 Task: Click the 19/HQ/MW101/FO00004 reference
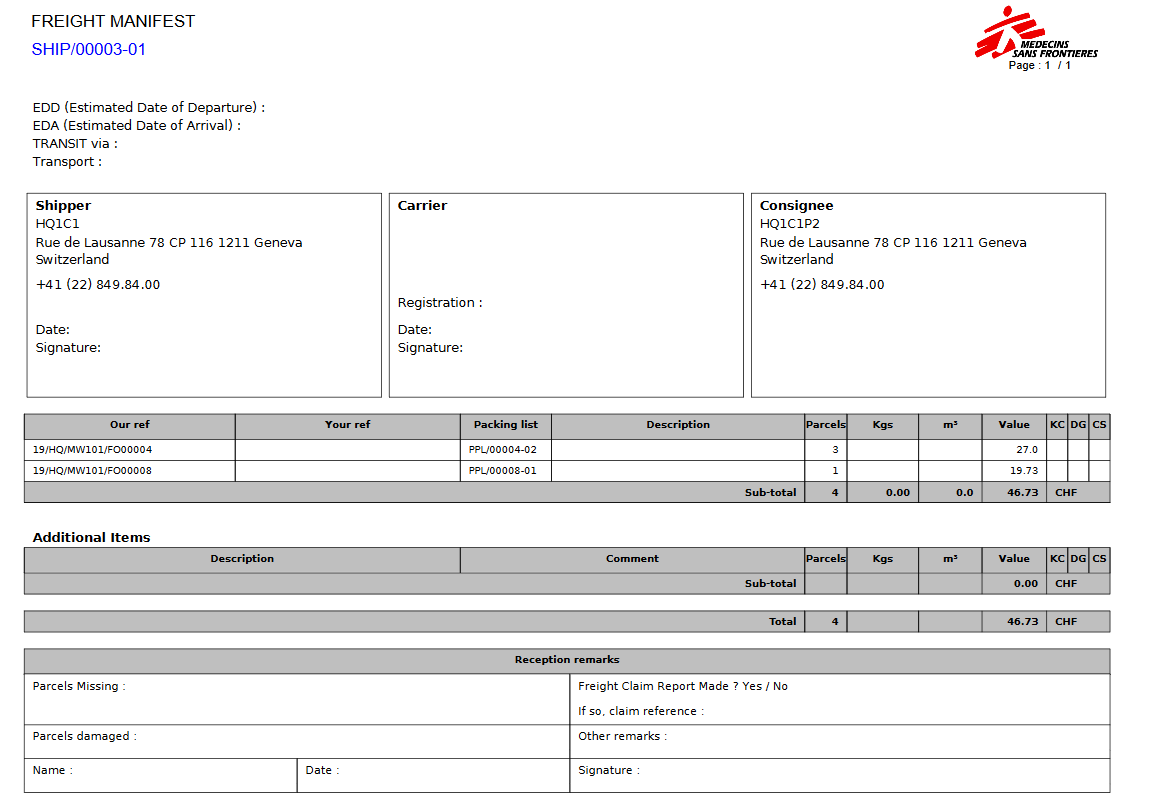(x=93, y=450)
